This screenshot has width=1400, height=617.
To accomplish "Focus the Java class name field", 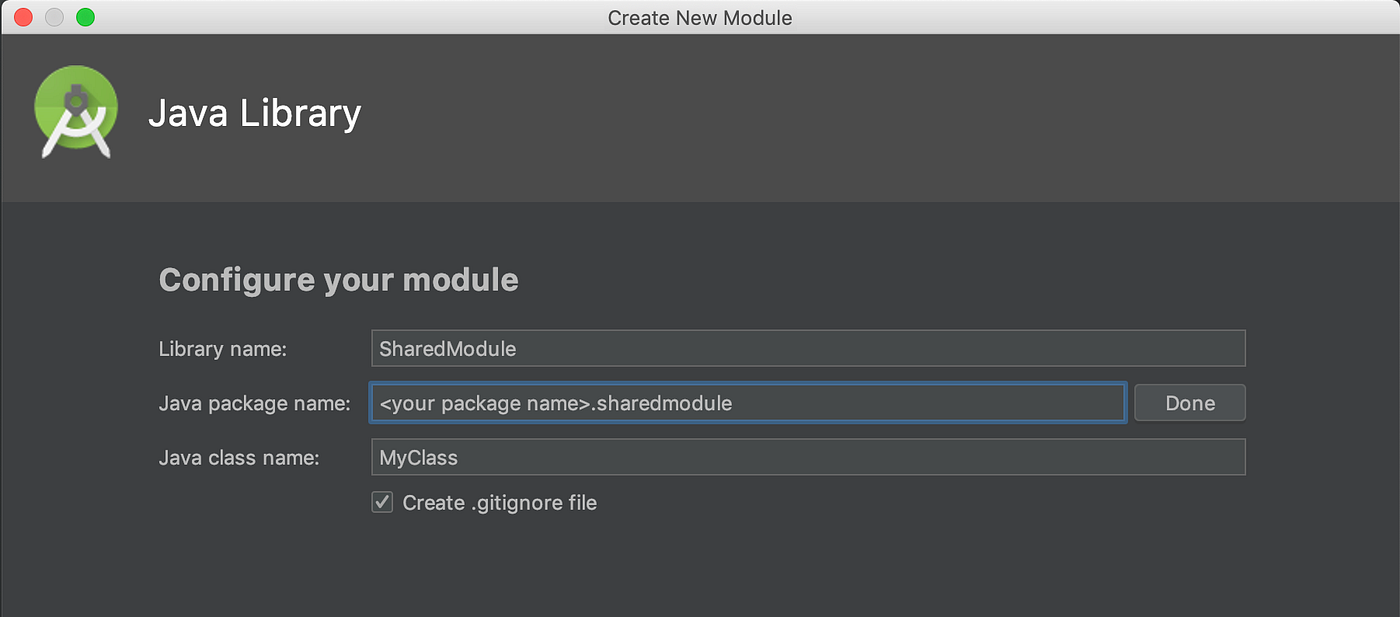I will pos(807,457).
